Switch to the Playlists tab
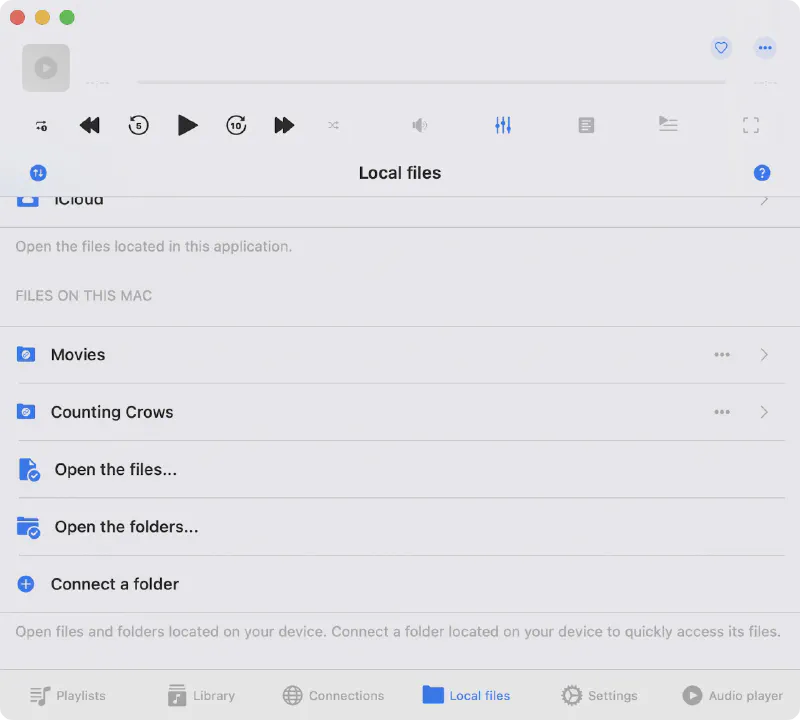Screen dimensions: 800x720 tap(68, 695)
